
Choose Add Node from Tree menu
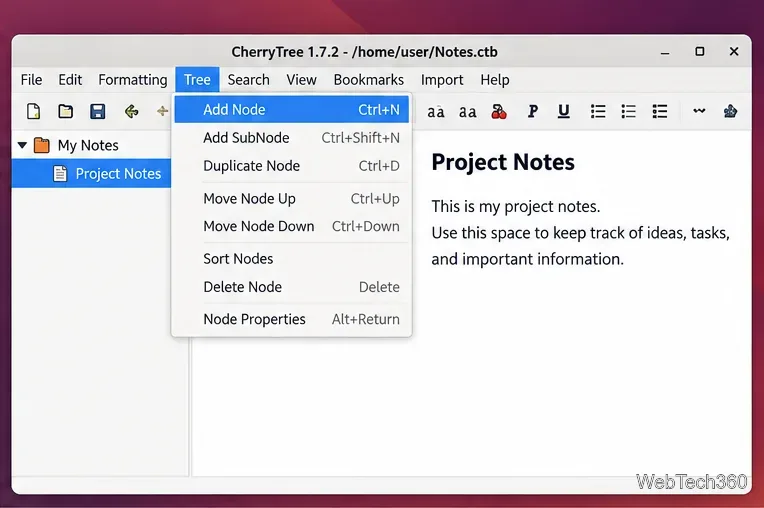click(291, 110)
